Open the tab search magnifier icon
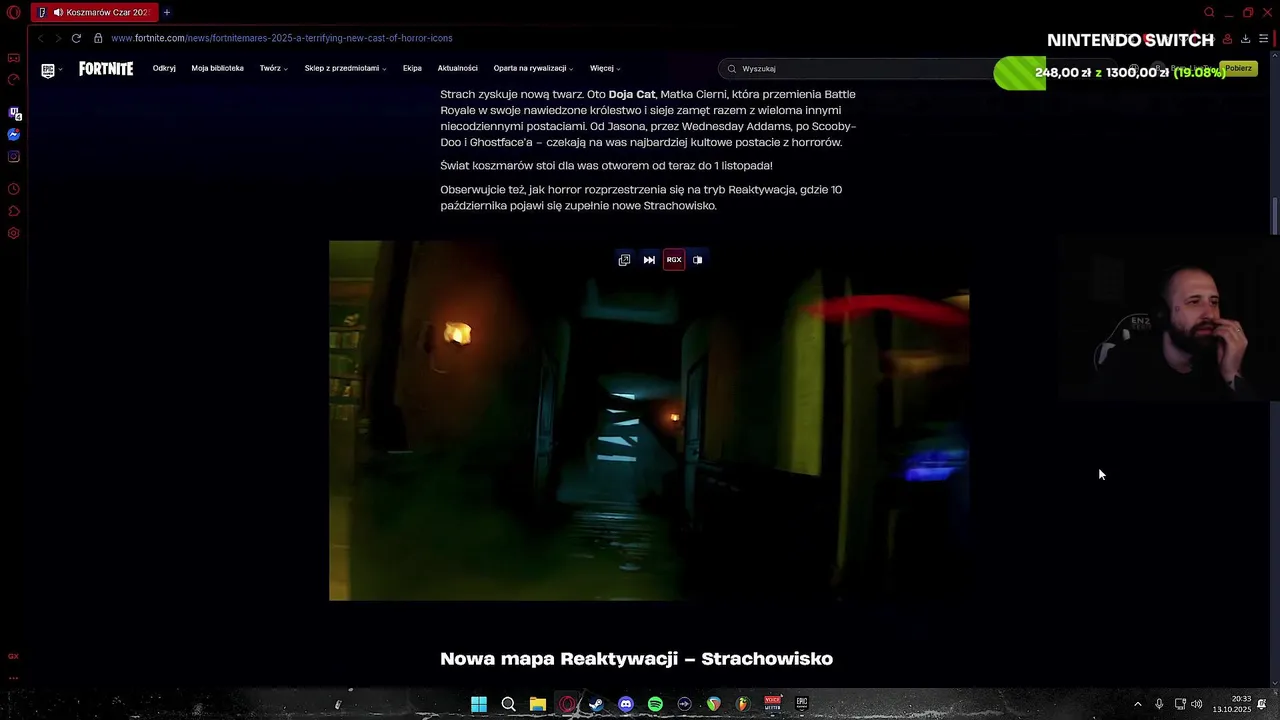 pyautogui.click(x=1209, y=12)
